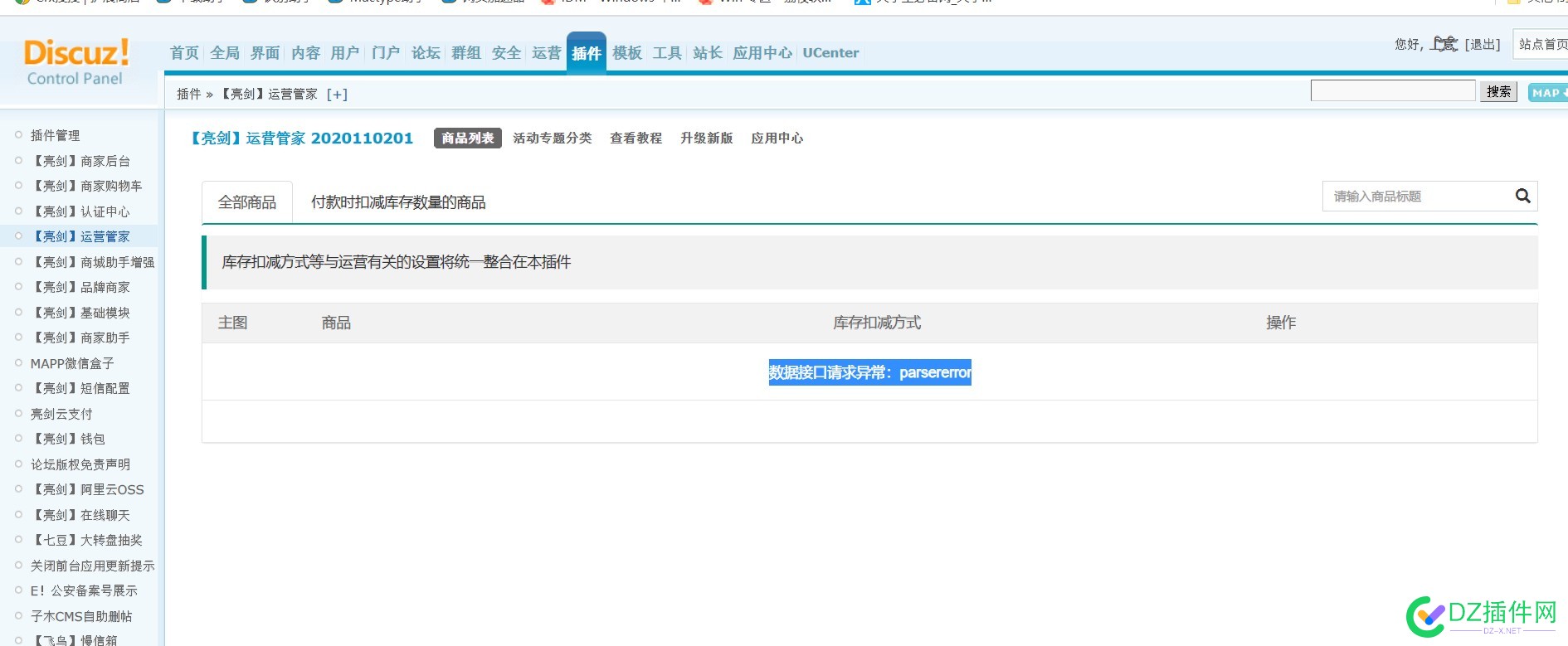Open the 界面 top menu
1568x646 pixels.
(265, 53)
